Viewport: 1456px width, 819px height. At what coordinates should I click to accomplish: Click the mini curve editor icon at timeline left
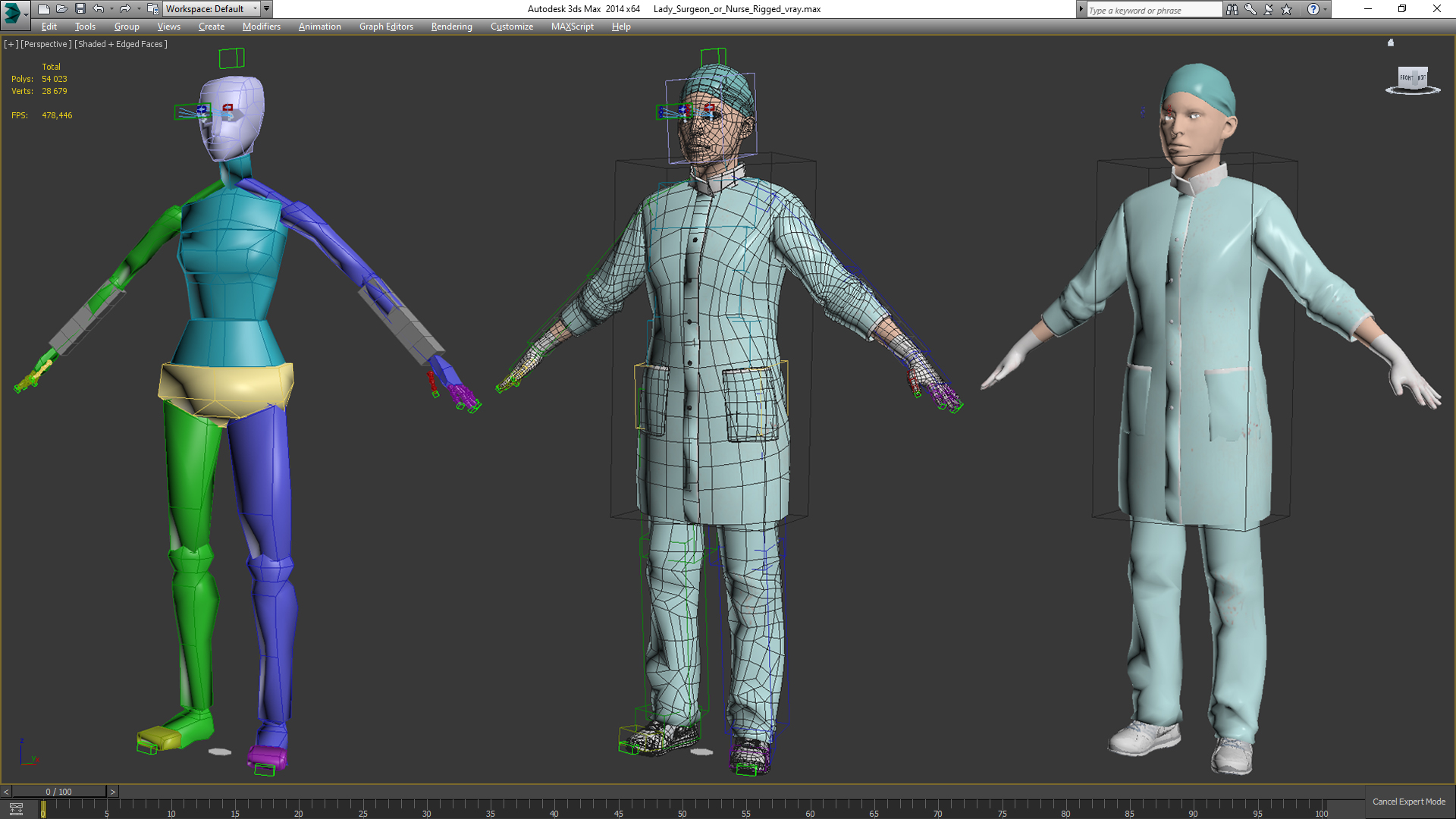[x=16, y=809]
